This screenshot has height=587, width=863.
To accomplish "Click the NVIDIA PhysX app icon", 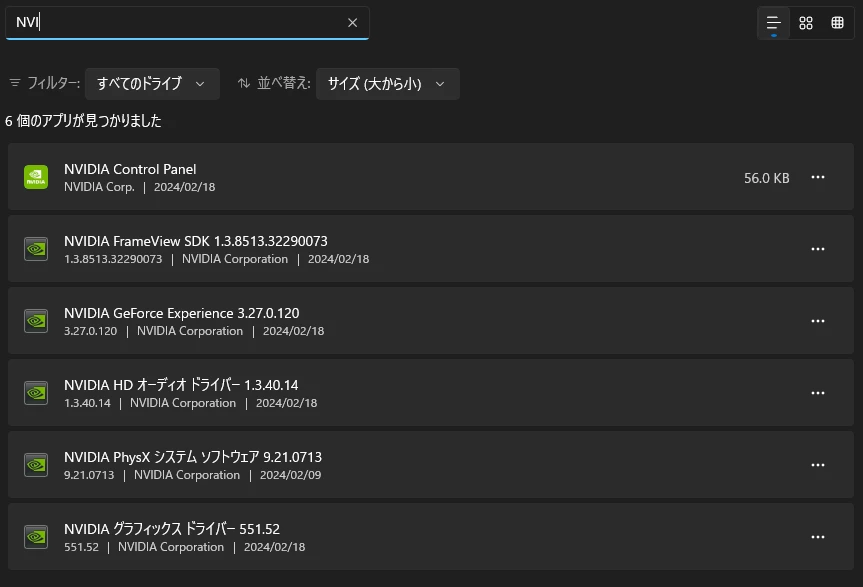I will tap(36, 465).
